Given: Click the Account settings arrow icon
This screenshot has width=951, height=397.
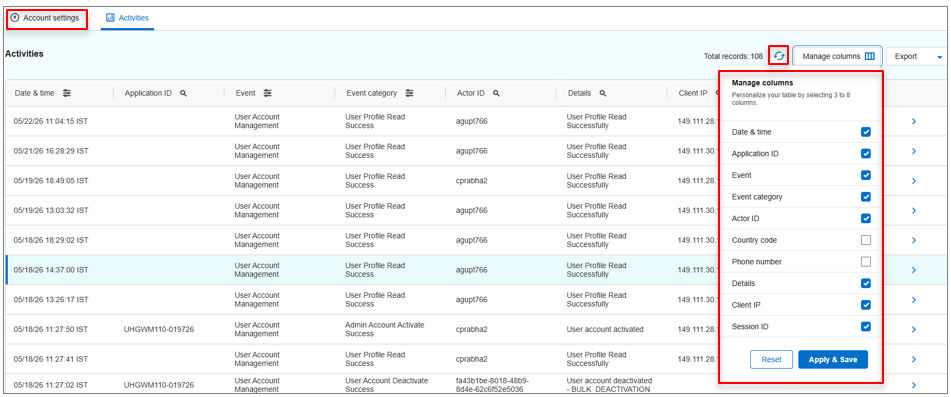Looking at the screenshot, I should pyautogui.click(x=15, y=18).
